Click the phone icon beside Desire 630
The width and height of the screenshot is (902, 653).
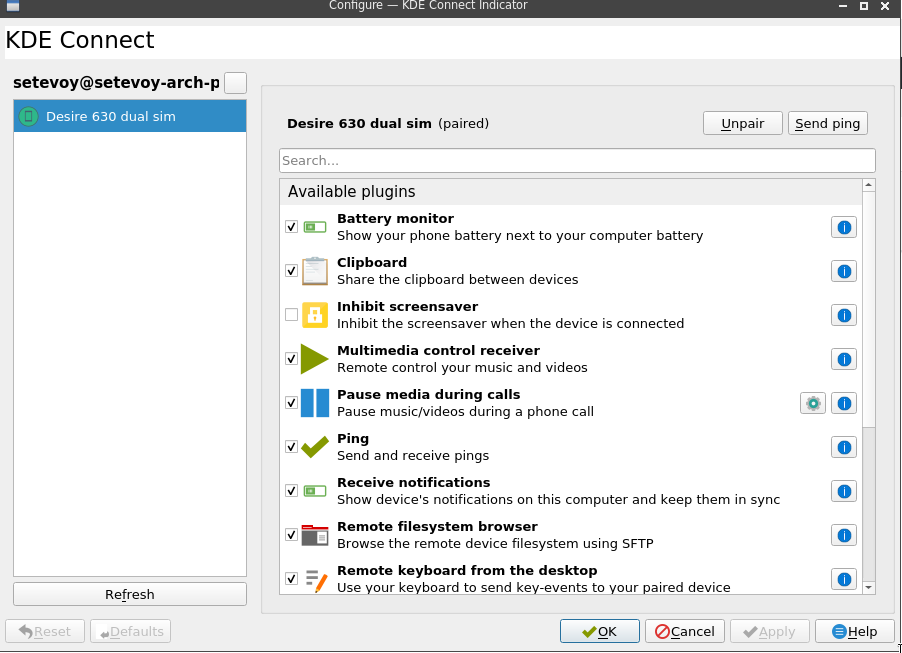(28, 117)
